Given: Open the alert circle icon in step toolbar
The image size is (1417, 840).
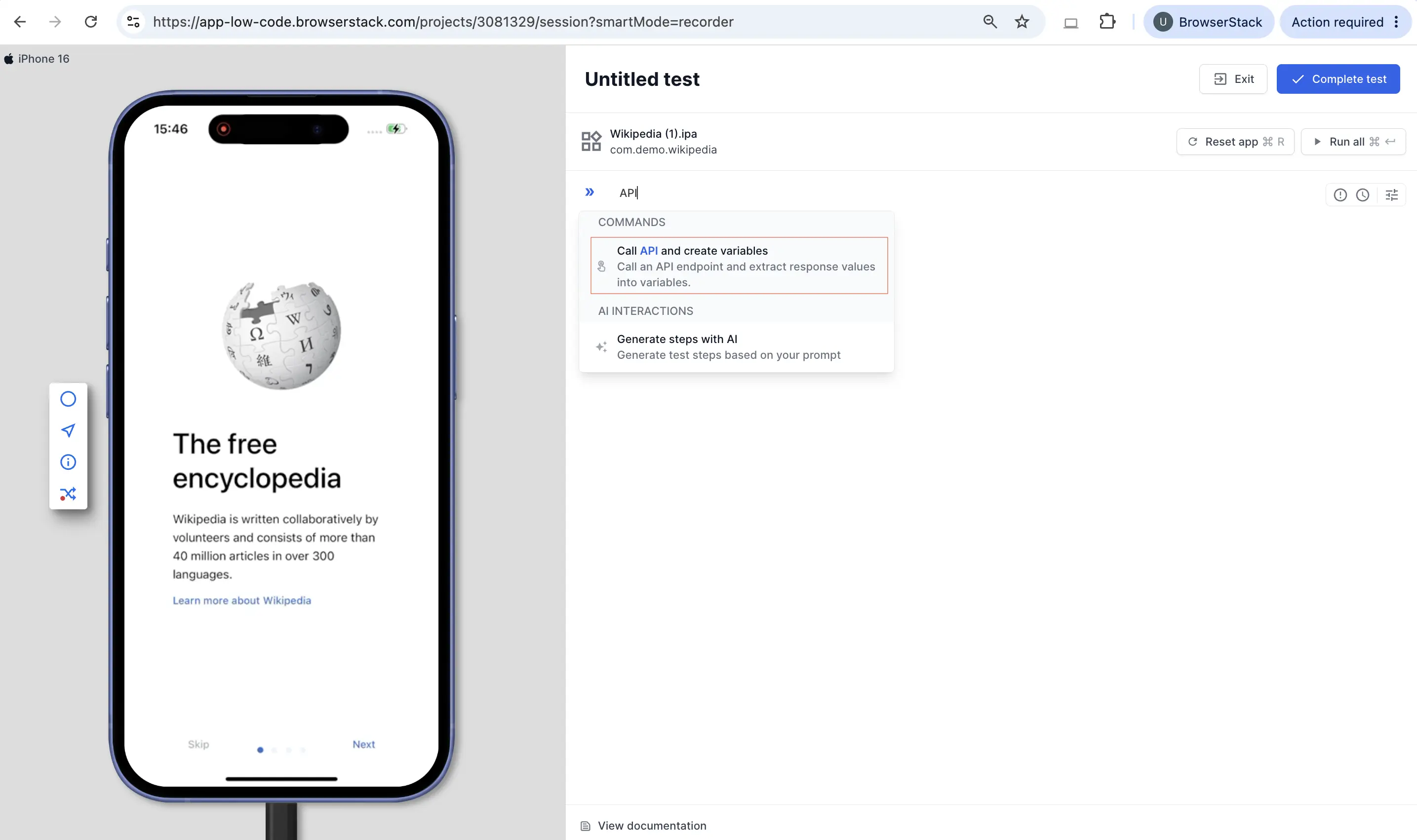Looking at the screenshot, I should [1340, 195].
